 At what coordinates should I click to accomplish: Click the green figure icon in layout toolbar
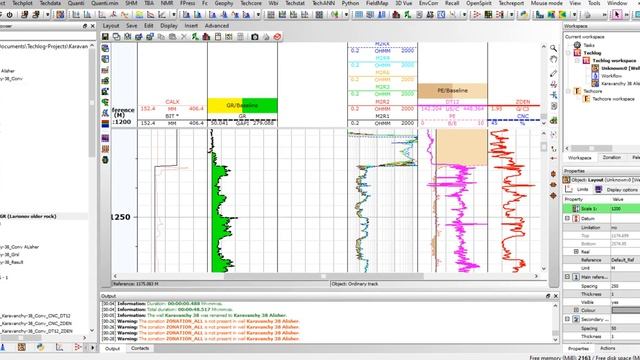(x=195, y=37)
